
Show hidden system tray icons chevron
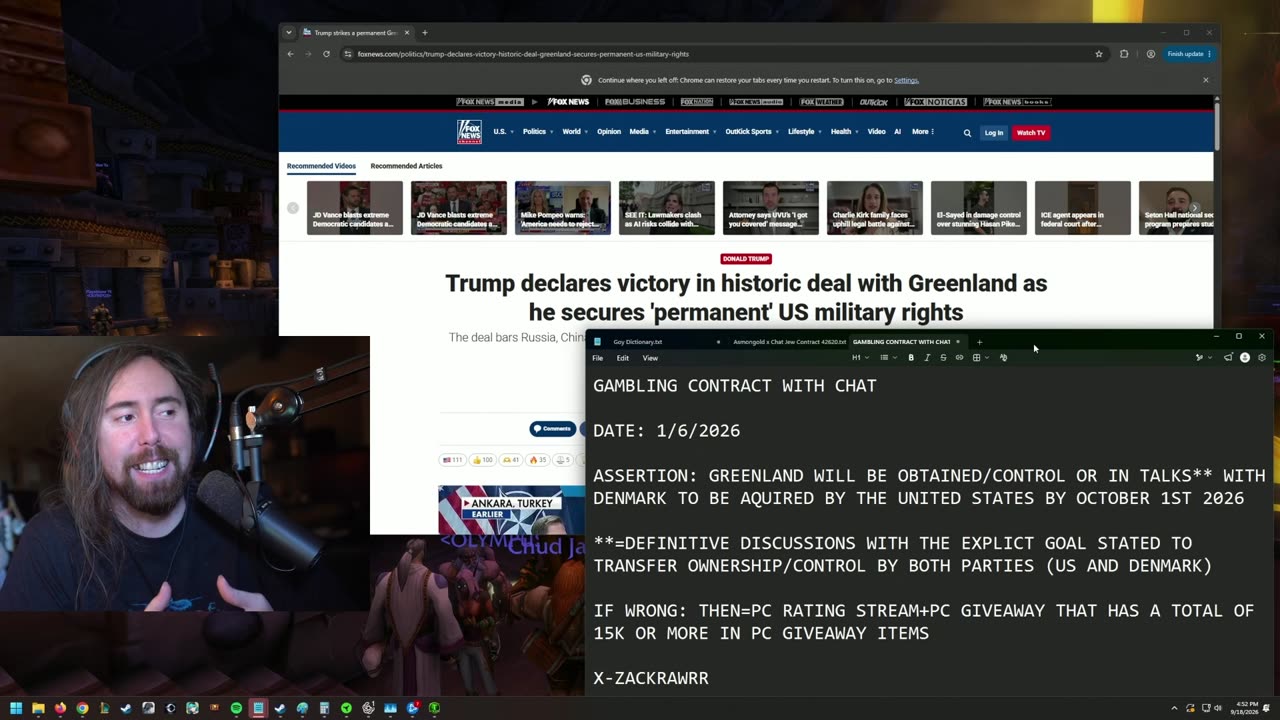coord(1175,708)
